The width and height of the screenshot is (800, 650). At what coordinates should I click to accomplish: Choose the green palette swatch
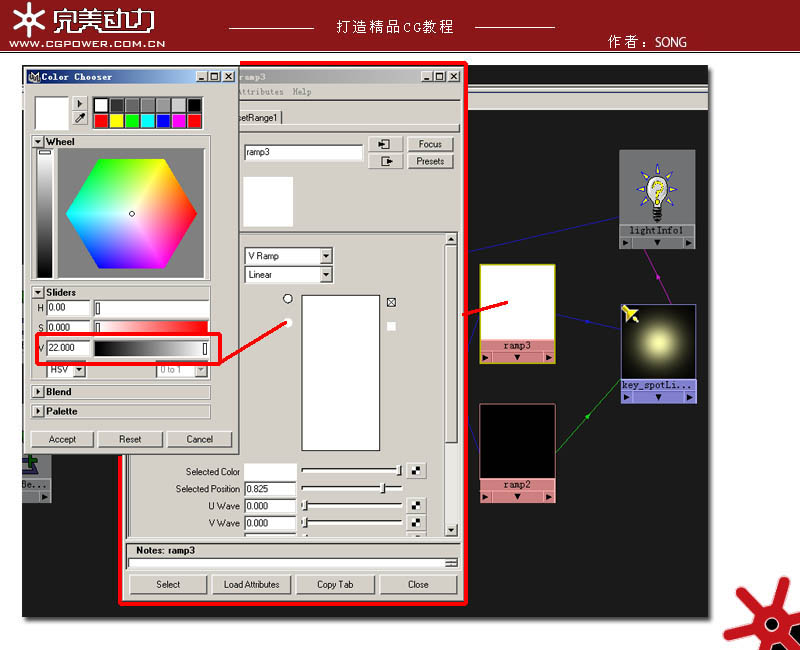132,121
